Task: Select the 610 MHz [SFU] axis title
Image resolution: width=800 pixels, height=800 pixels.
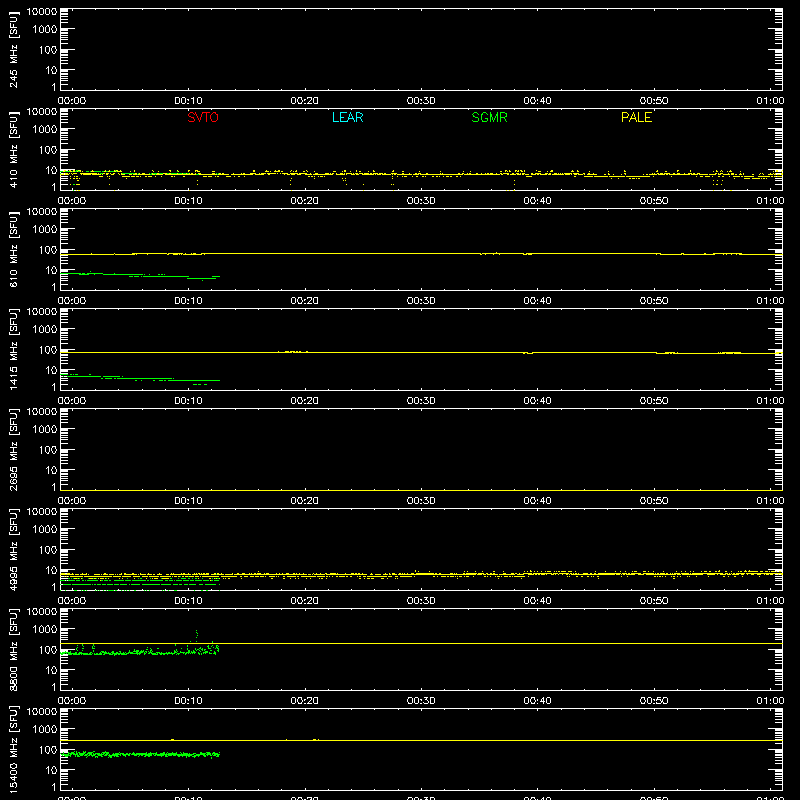Action: (x=13, y=249)
